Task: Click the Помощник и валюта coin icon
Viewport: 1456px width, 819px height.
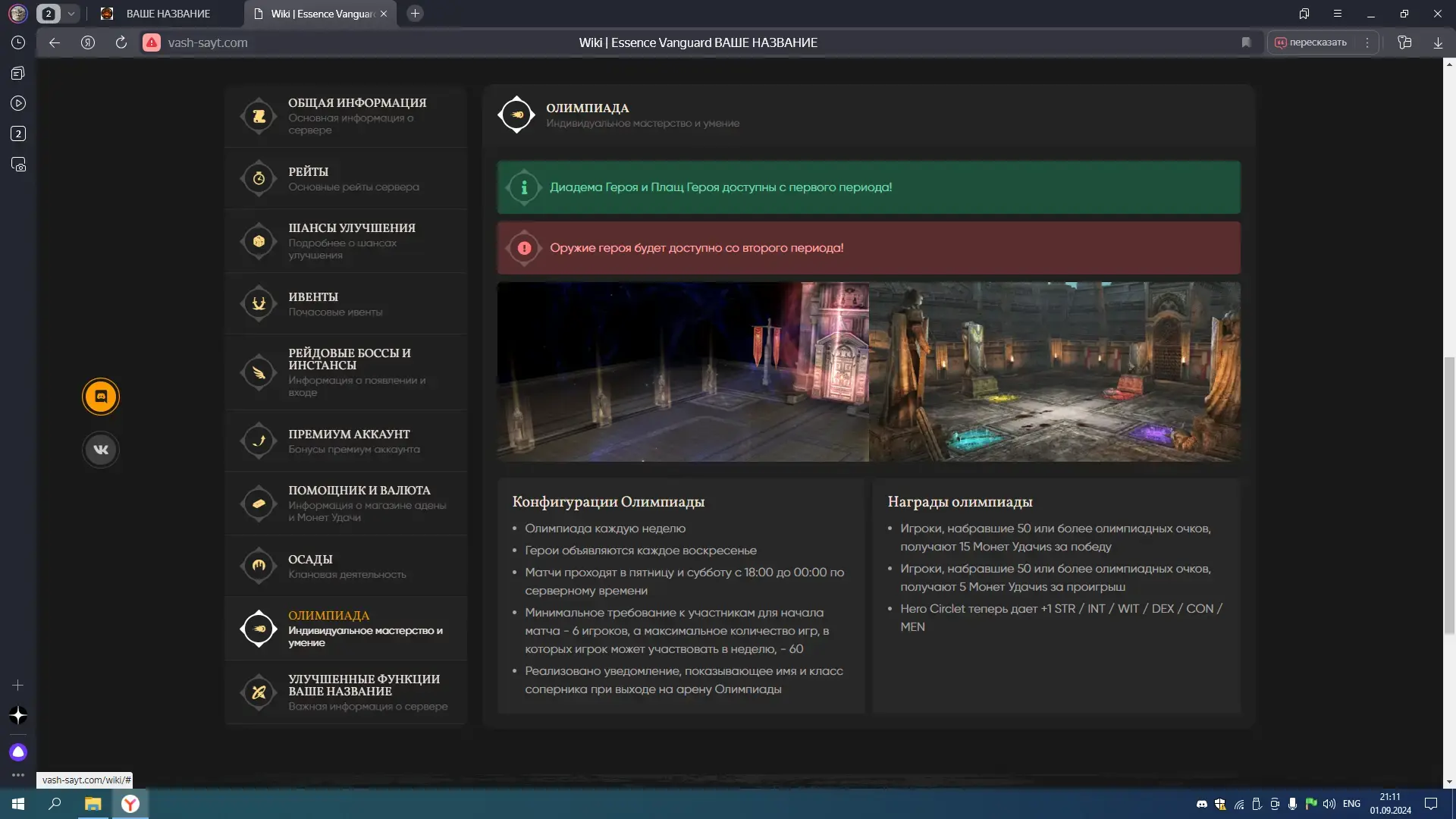Action: click(259, 504)
